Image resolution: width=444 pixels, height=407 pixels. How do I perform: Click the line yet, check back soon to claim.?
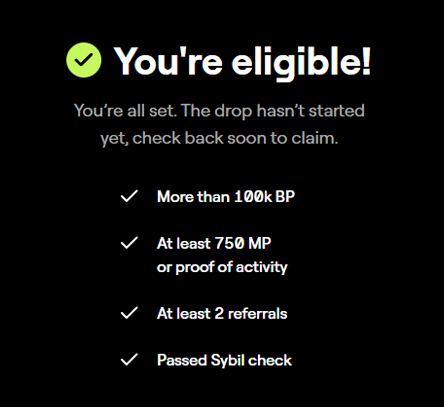(x=219, y=138)
